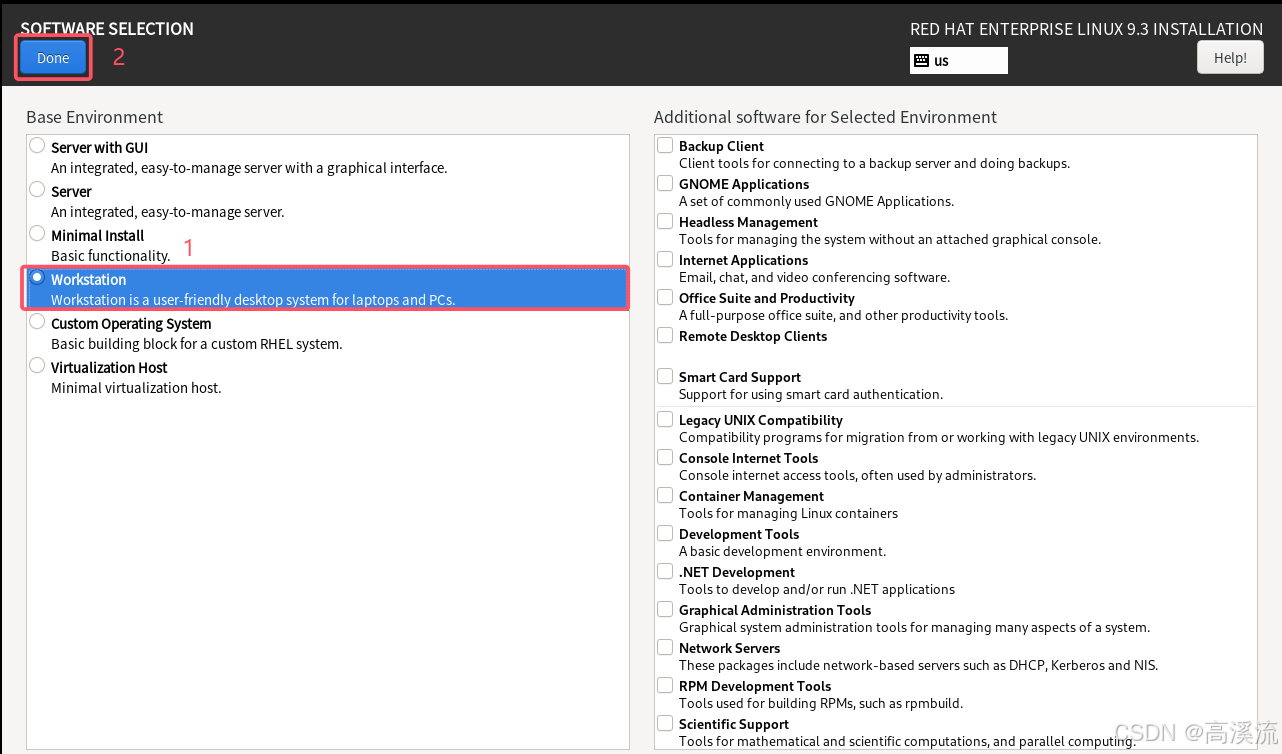1282x754 pixels.
Task: Enable the Scientific Support checkbox
Action: [665, 723]
